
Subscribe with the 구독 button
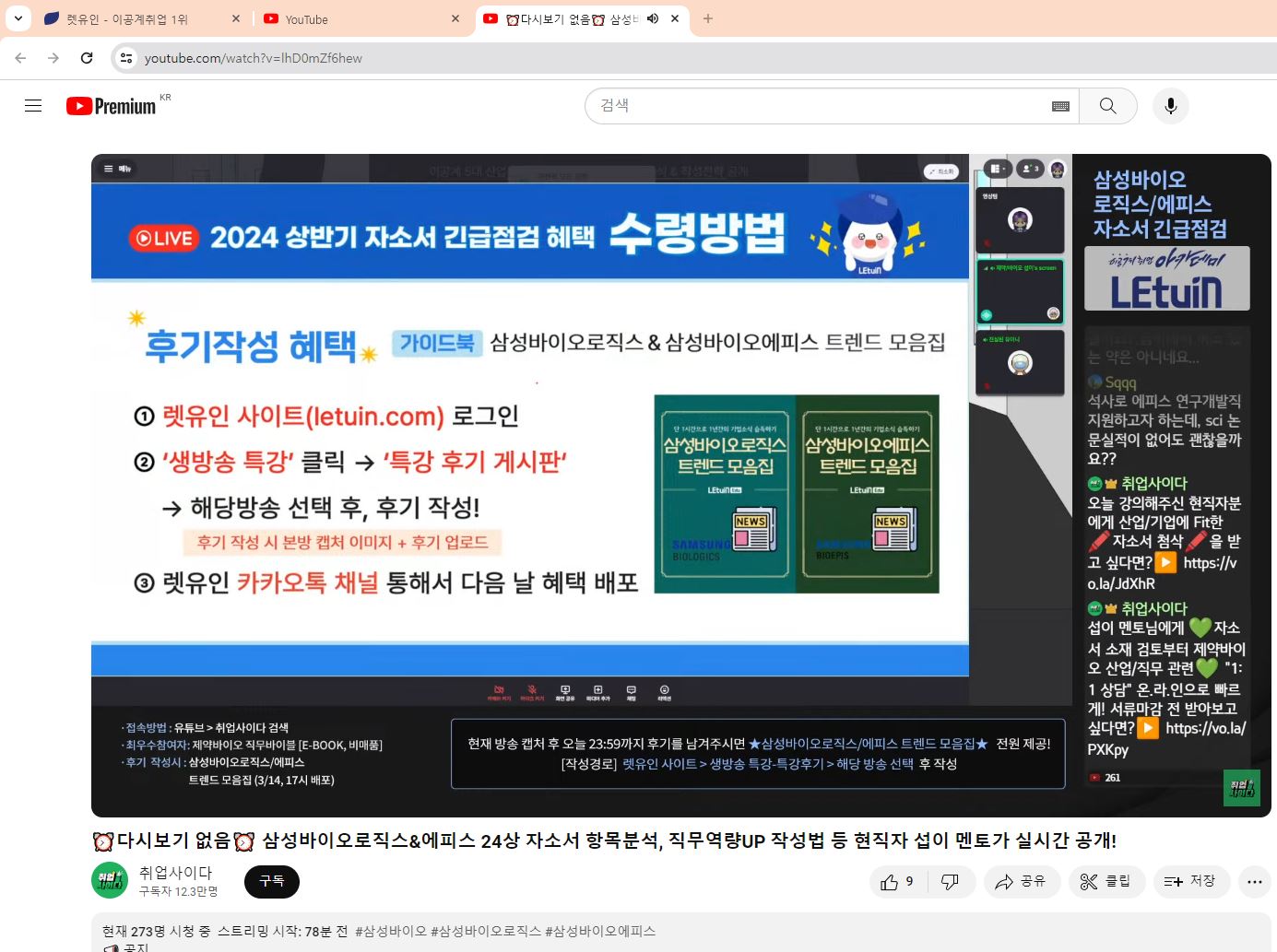pos(272,882)
